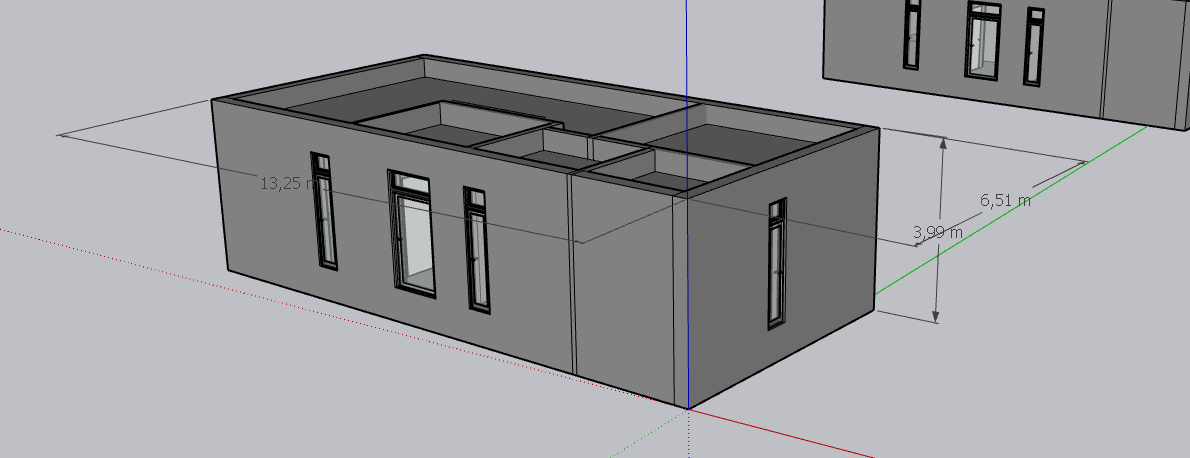Select the 6,51 m width dimension text
The width and height of the screenshot is (1190, 458).
click(1005, 200)
